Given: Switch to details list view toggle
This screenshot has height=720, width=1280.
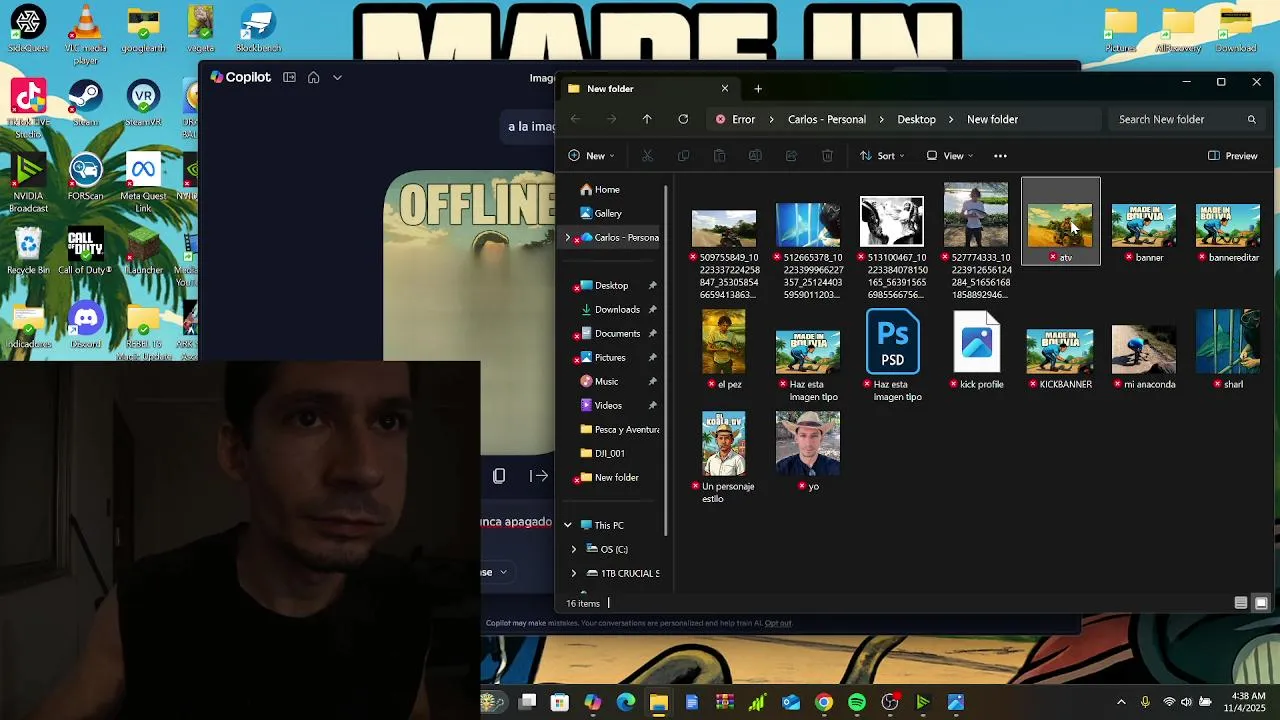Looking at the screenshot, I should [x=1241, y=603].
